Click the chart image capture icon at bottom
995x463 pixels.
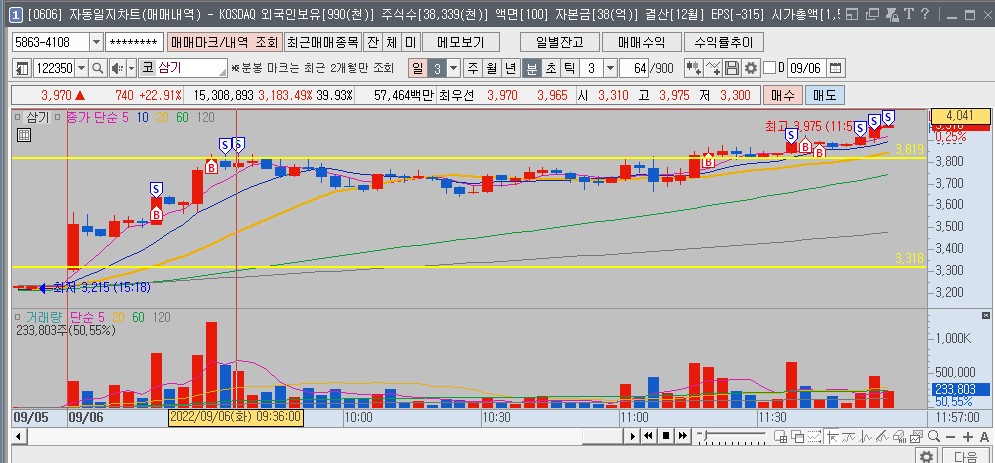point(916,436)
